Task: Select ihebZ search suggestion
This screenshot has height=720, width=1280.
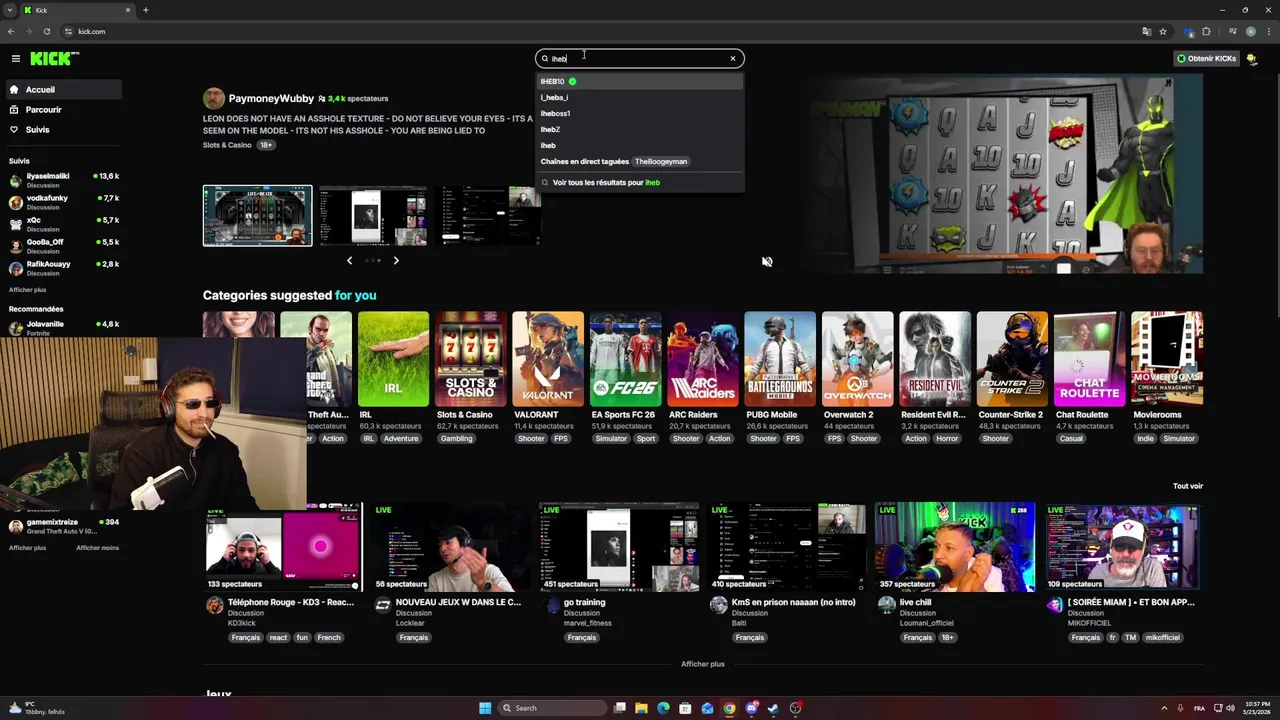Action: tap(640, 129)
